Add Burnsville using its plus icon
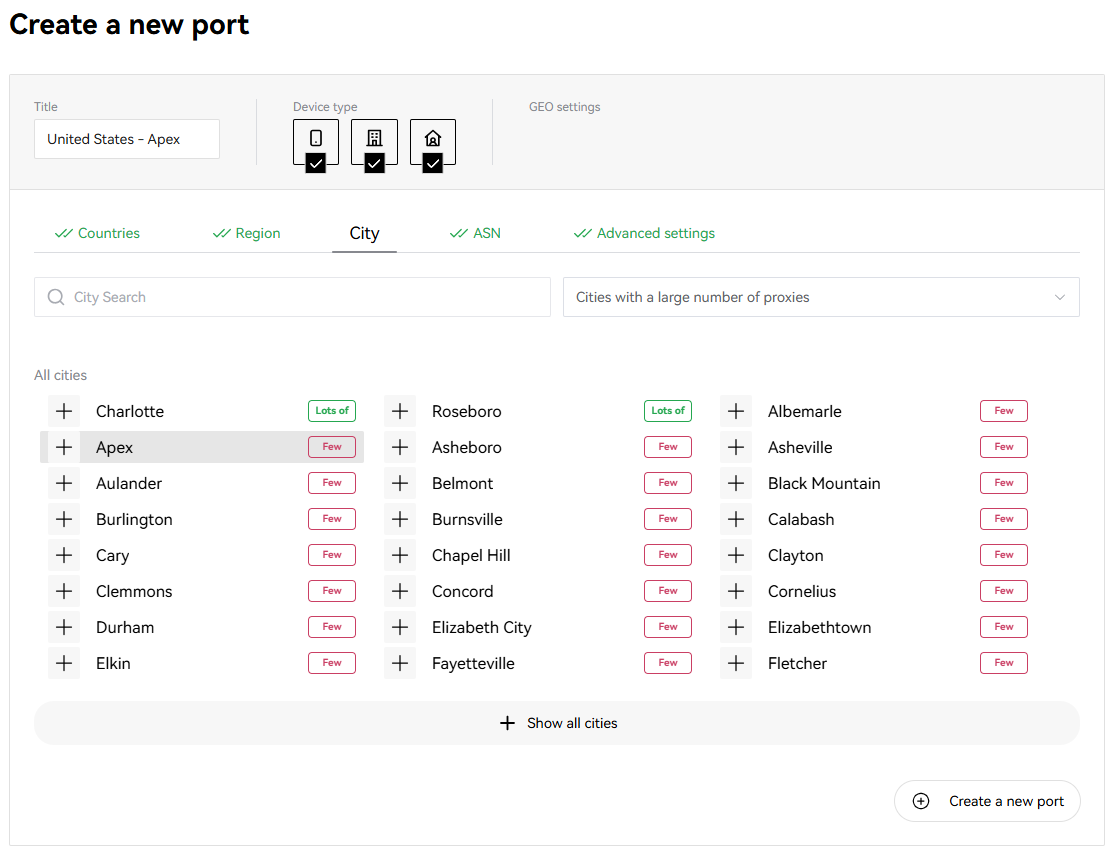This screenshot has height=850, width=1109. click(x=400, y=519)
